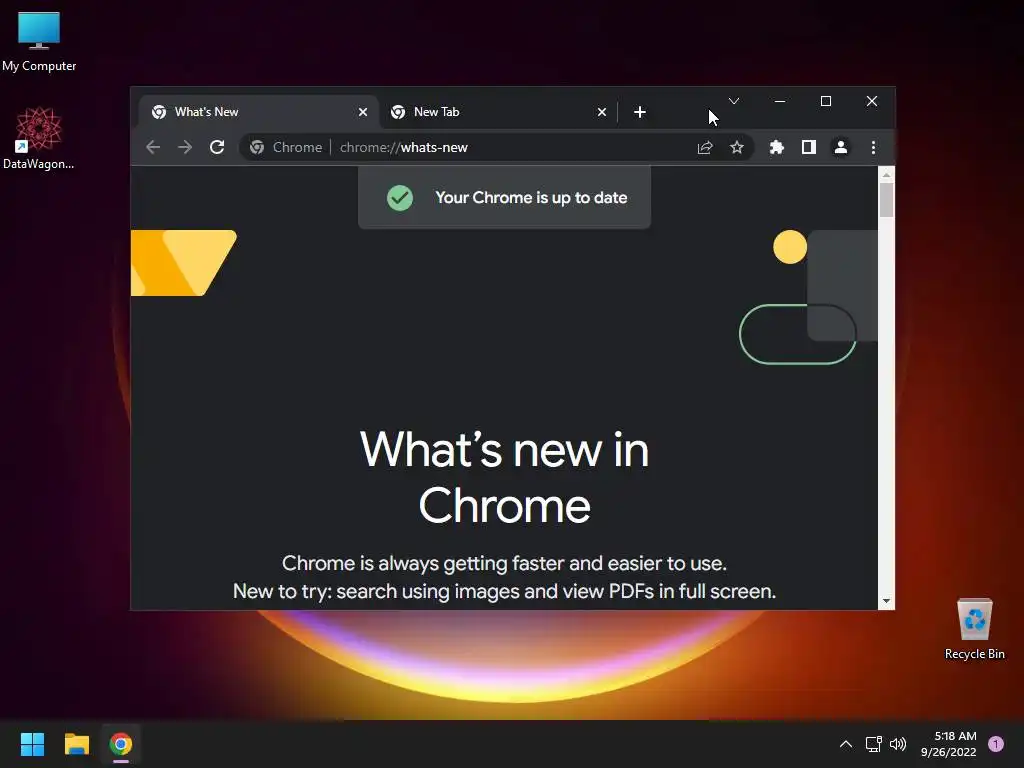The height and width of the screenshot is (768, 1024).
Task: Close the Chrome window
Action: (872, 101)
